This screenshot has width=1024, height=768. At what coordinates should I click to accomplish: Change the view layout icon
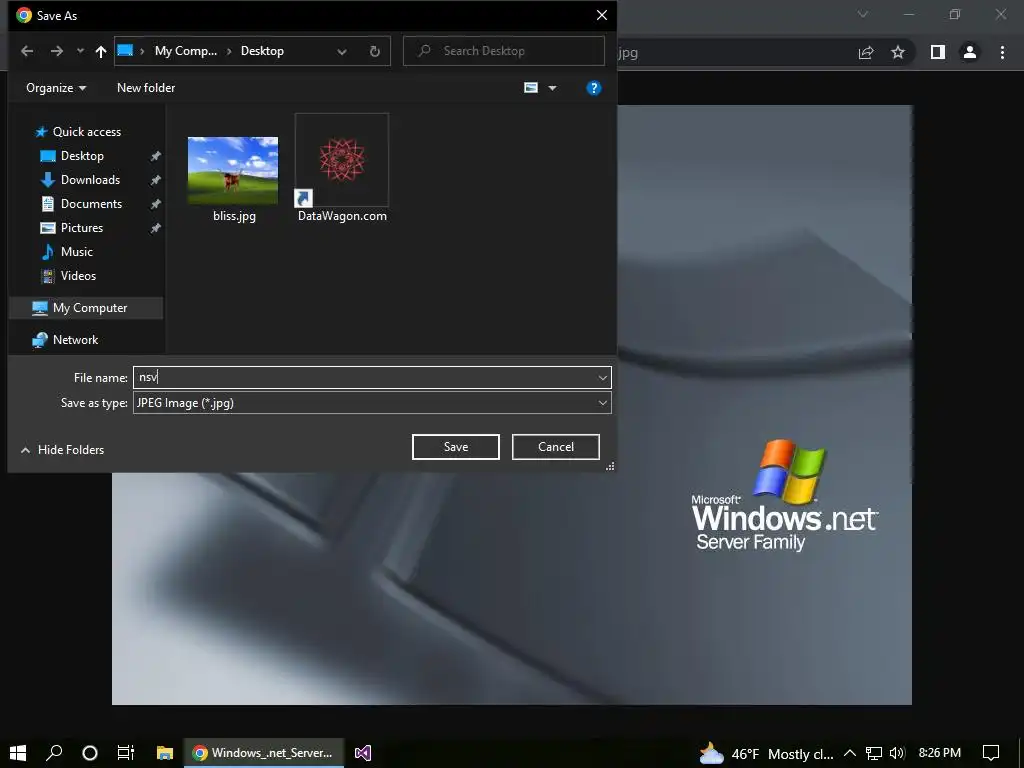click(x=531, y=88)
